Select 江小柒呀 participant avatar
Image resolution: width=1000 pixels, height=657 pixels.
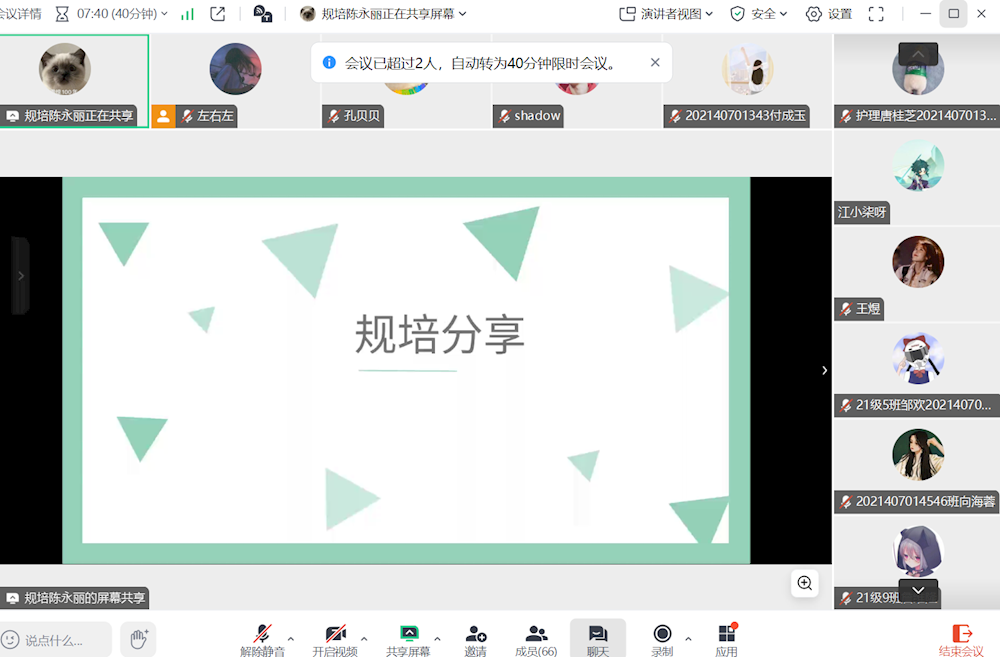918,165
